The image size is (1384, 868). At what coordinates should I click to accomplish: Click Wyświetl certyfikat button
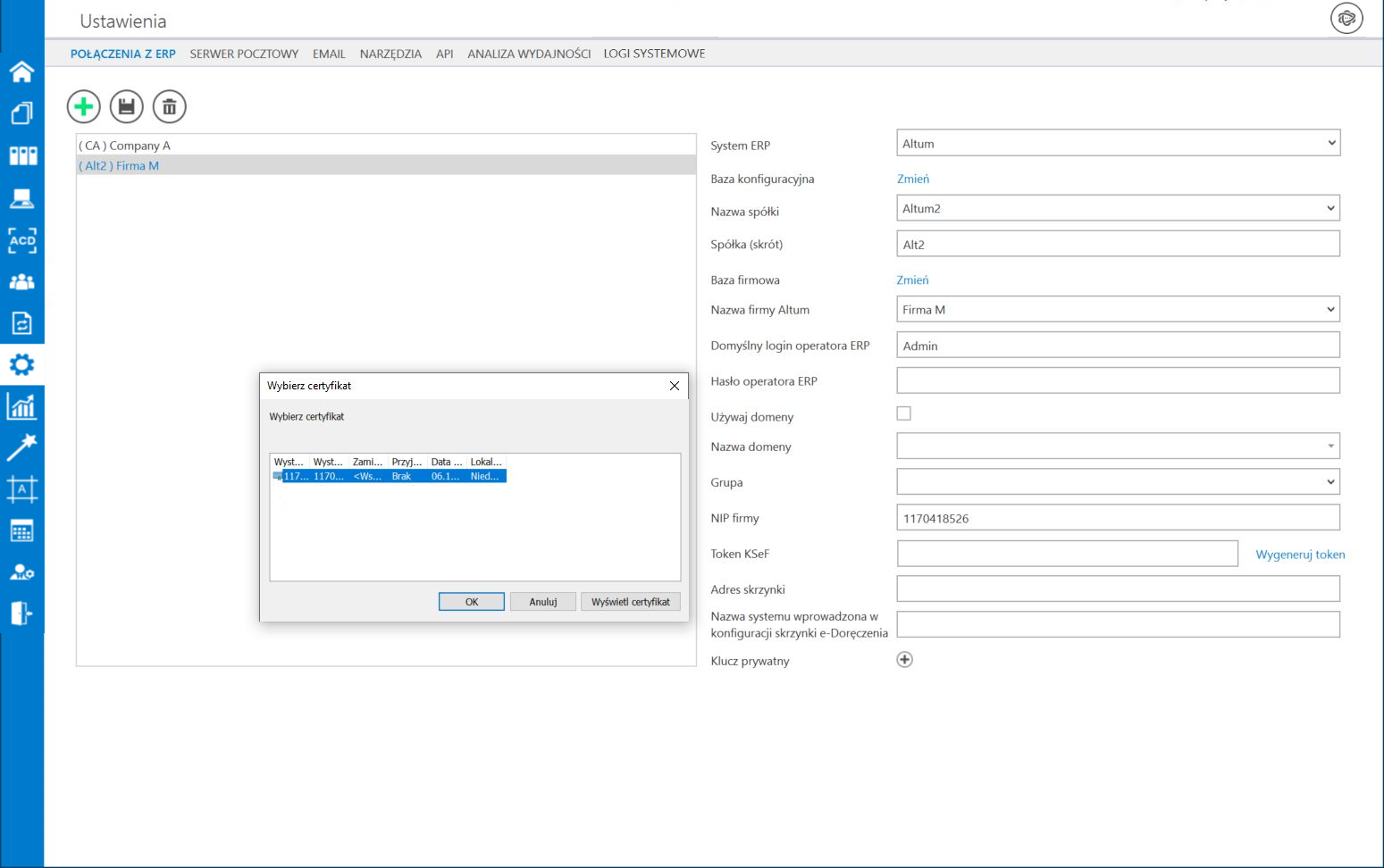click(x=630, y=602)
